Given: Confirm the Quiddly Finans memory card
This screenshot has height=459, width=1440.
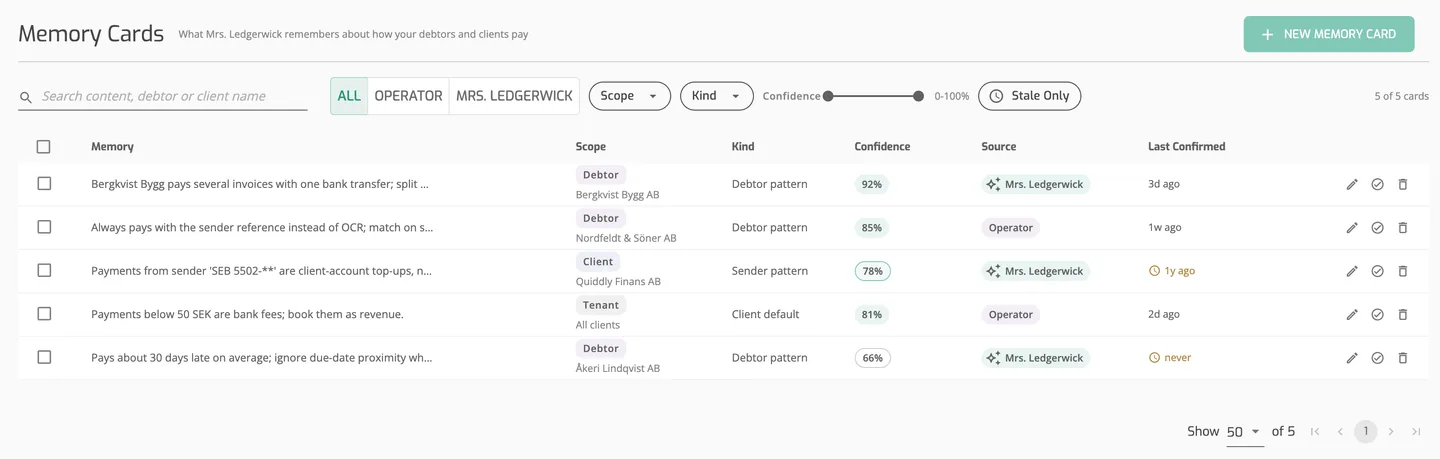Looking at the screenshot, I should tap(1377, 271).
